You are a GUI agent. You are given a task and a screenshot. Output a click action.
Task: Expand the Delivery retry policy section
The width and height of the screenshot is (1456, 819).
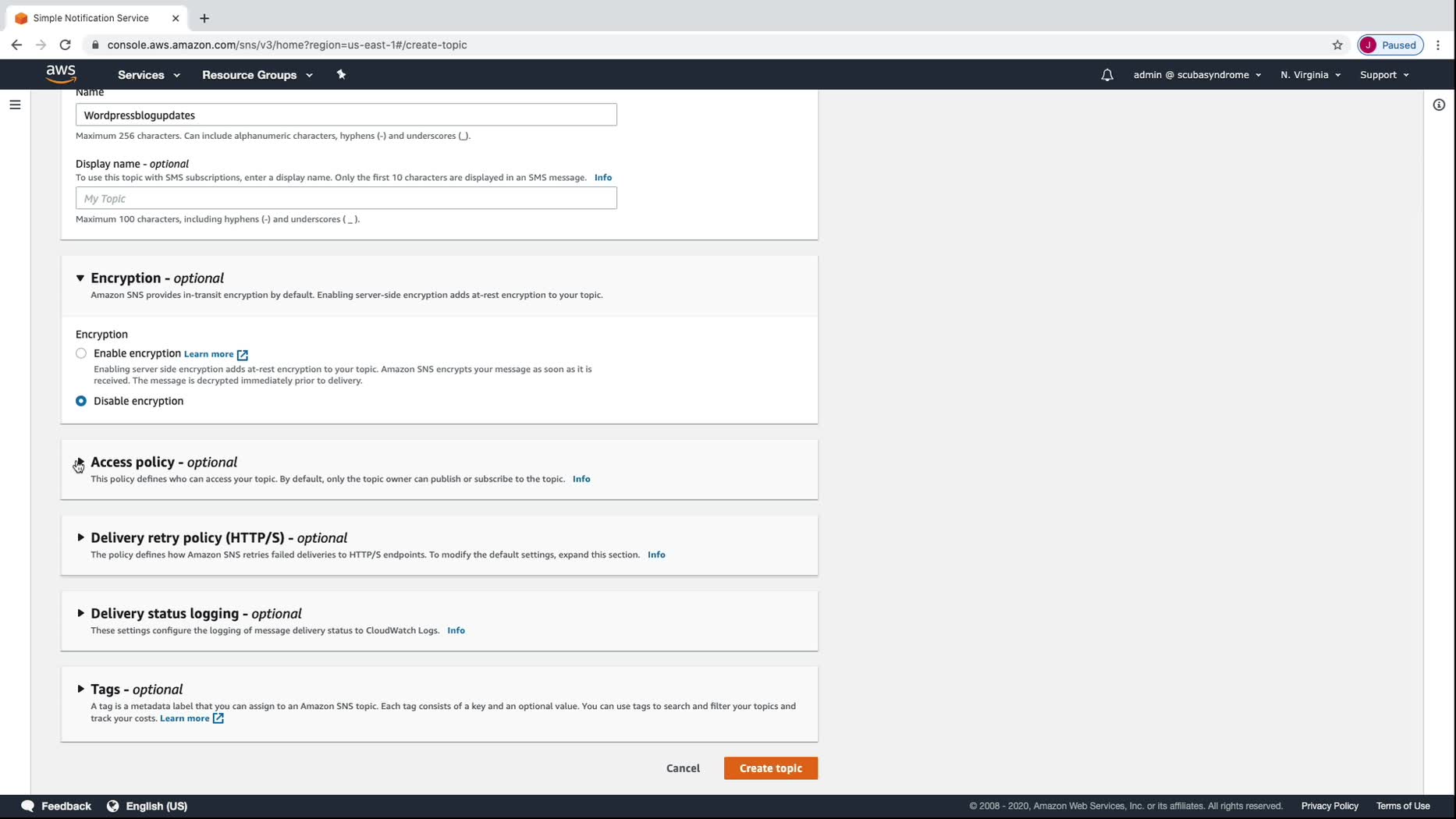pos(80,537)
